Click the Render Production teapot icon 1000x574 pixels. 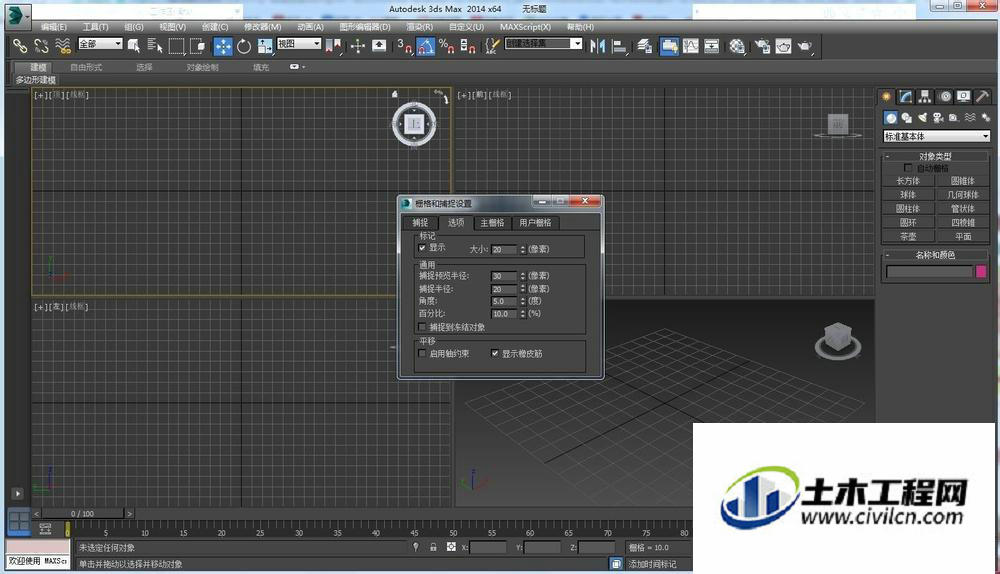[805, 46]
